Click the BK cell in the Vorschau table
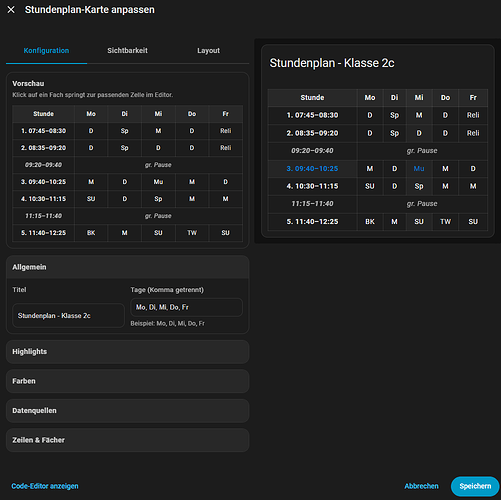 tap(91, 233)
